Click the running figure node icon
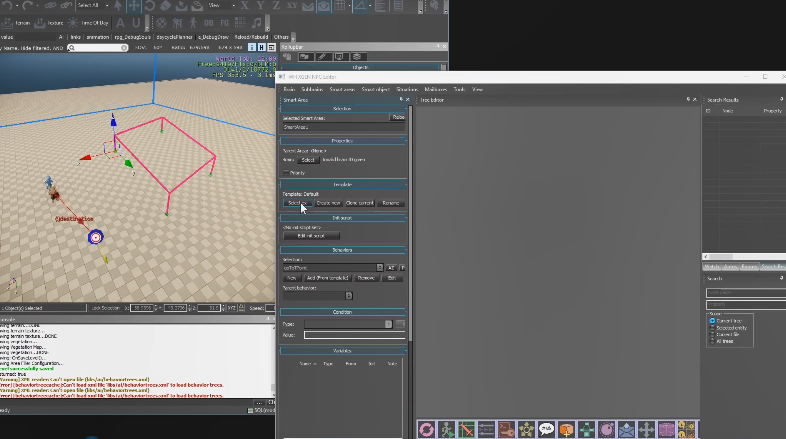The image size is (786, 439). click(446, 429)
